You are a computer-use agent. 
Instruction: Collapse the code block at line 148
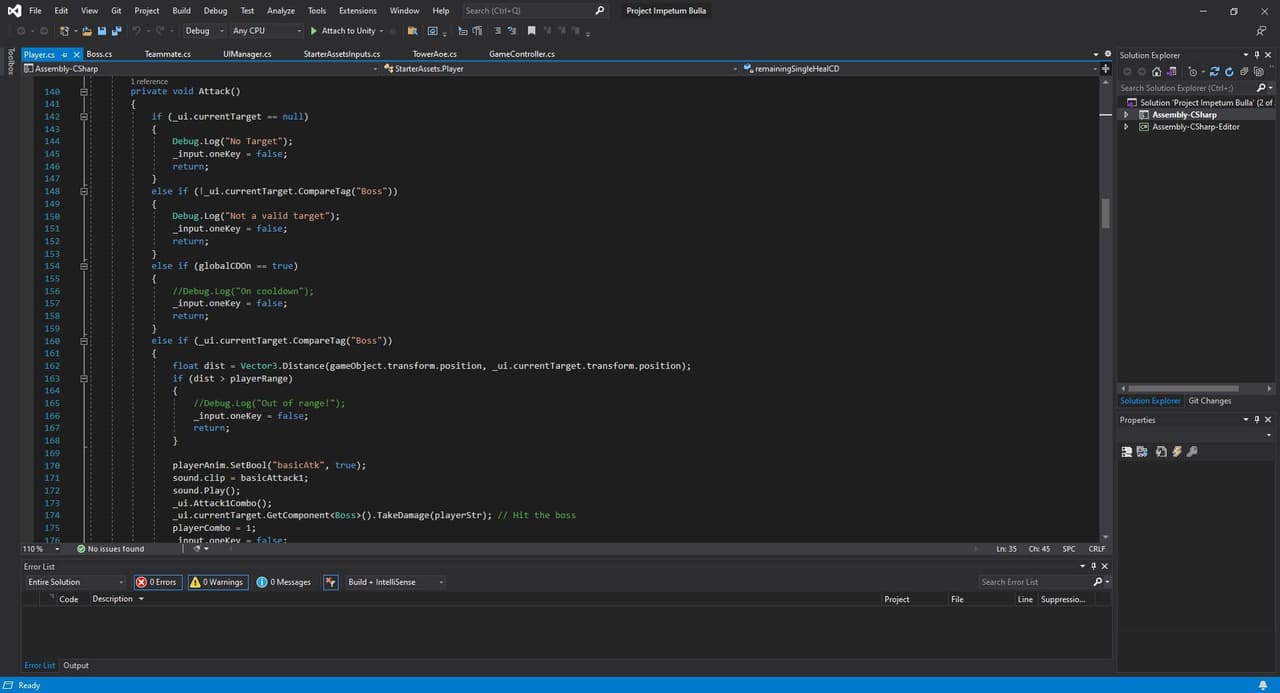pos(84,191)
